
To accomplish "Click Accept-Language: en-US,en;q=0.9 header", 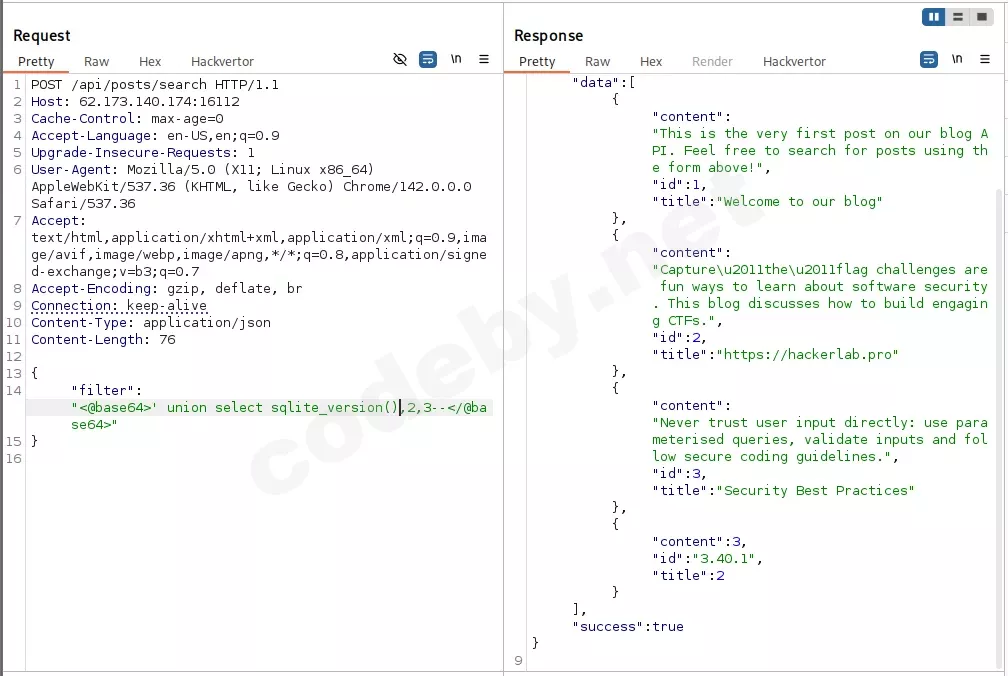I will (155, 136).
